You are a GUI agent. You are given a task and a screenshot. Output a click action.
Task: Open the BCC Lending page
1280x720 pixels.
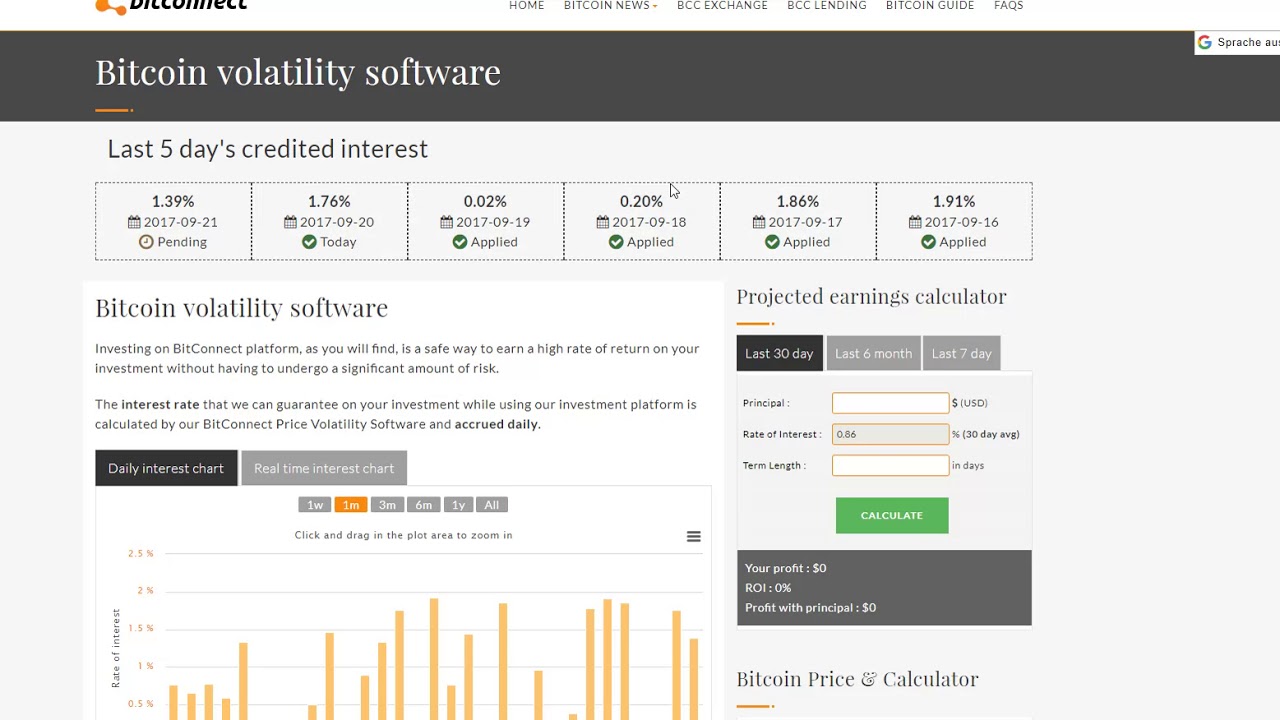(827, 6)
